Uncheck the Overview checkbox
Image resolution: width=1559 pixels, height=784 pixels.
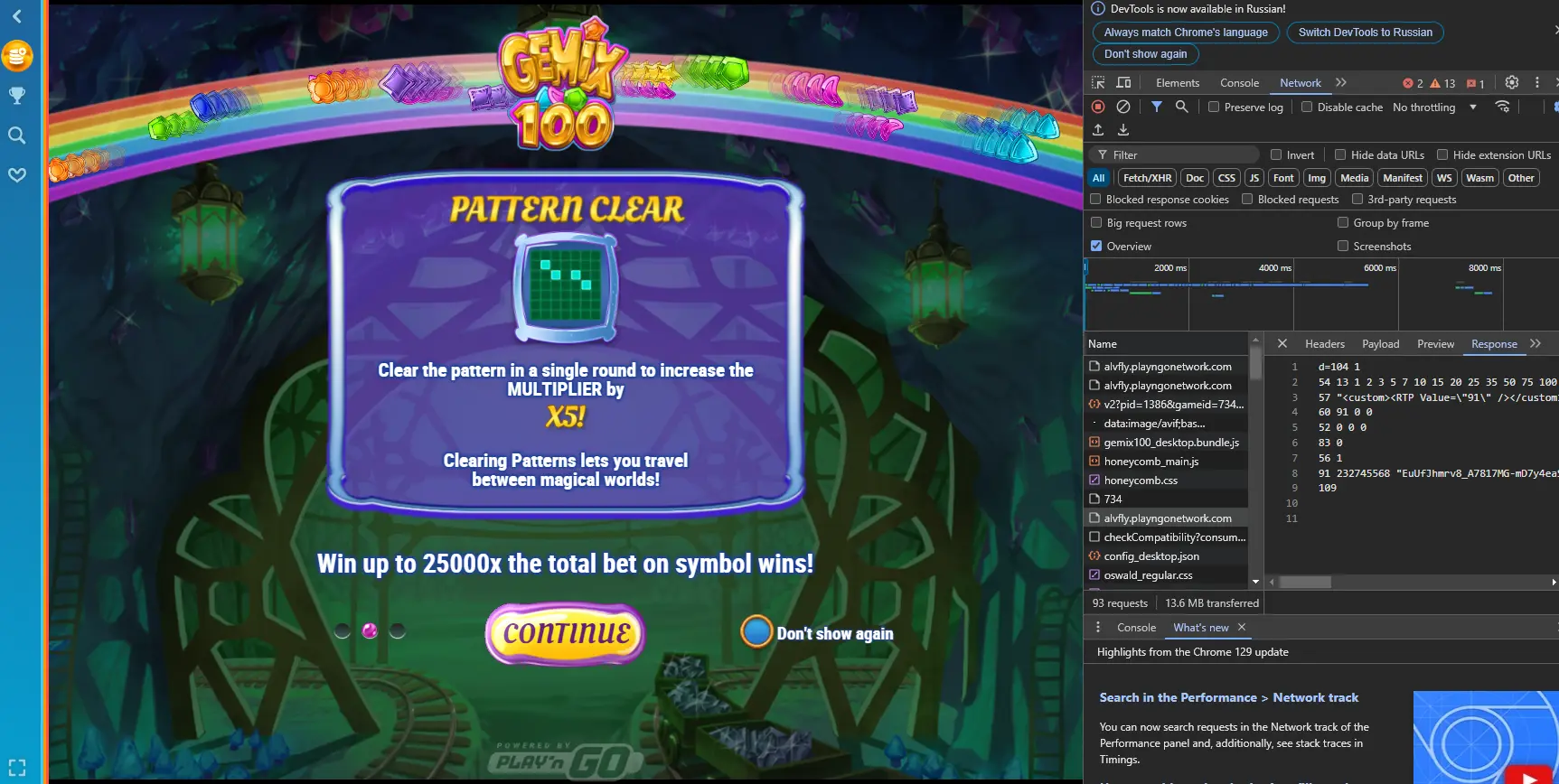point(1096,246)
